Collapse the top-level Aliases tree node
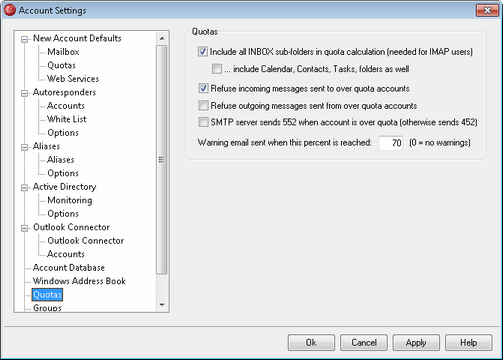Viewport: 503px width, 360px height. 24,147
